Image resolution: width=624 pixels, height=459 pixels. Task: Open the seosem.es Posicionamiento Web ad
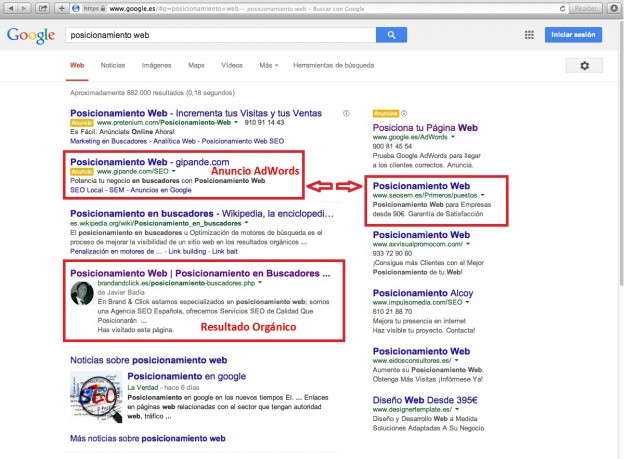pyautogui.click(x=421, y=186)
